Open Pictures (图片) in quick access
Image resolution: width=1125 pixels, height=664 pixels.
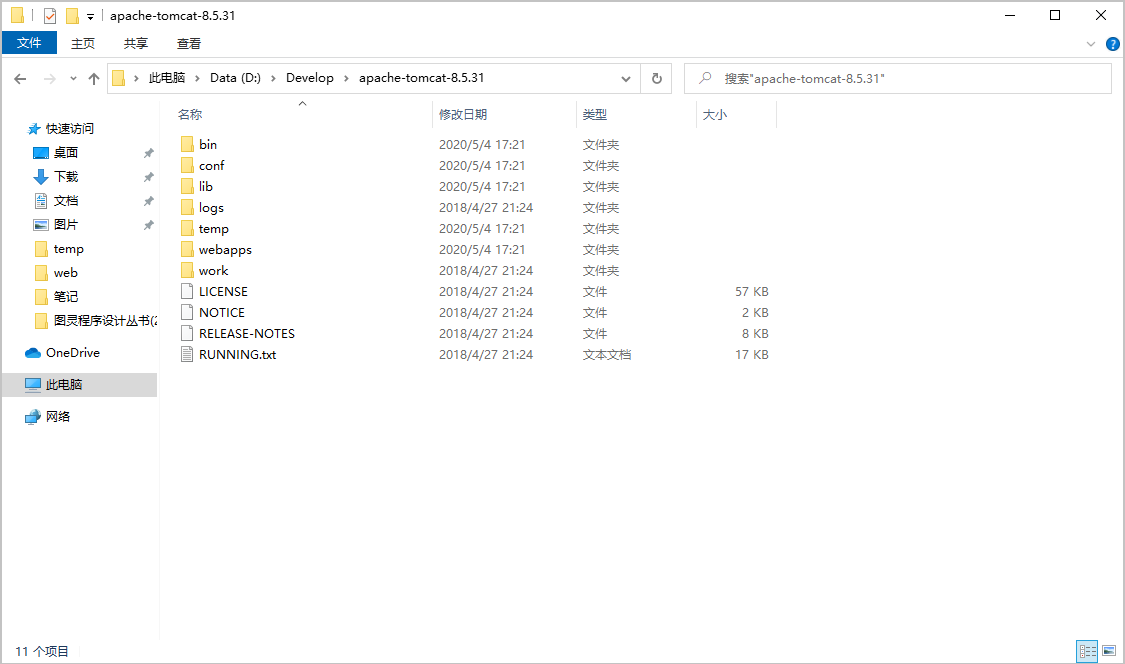(66, 225)
